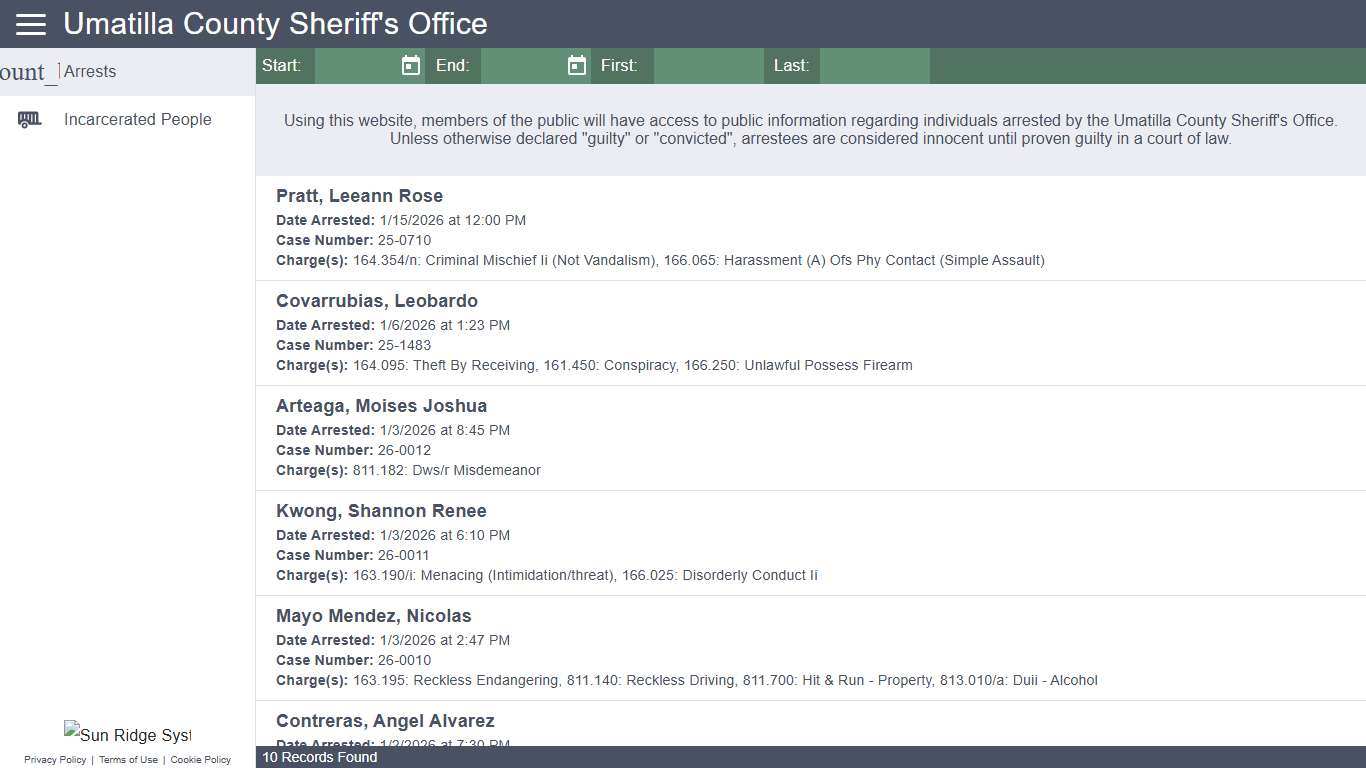Click the Sun Ridge Systems logo image
Screen dimensions: 1366x768
pyautogui.click(x=127, y=734)
